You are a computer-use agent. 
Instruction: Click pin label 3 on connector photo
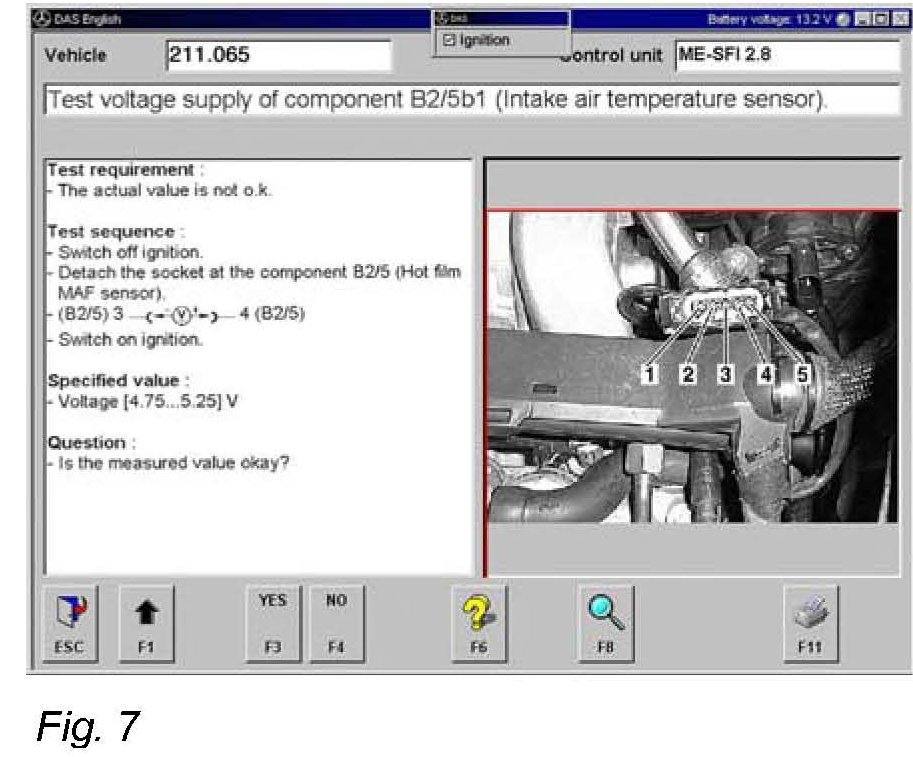pyautogui.click(x=726, y=374)
